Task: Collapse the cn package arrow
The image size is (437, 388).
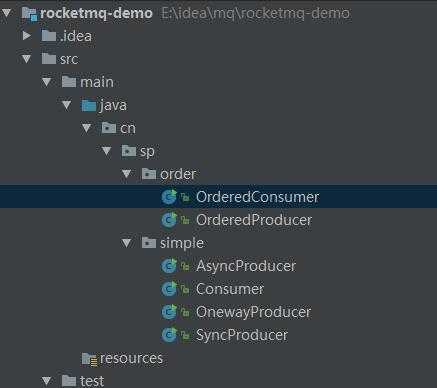Action: (x=87, y=128)
